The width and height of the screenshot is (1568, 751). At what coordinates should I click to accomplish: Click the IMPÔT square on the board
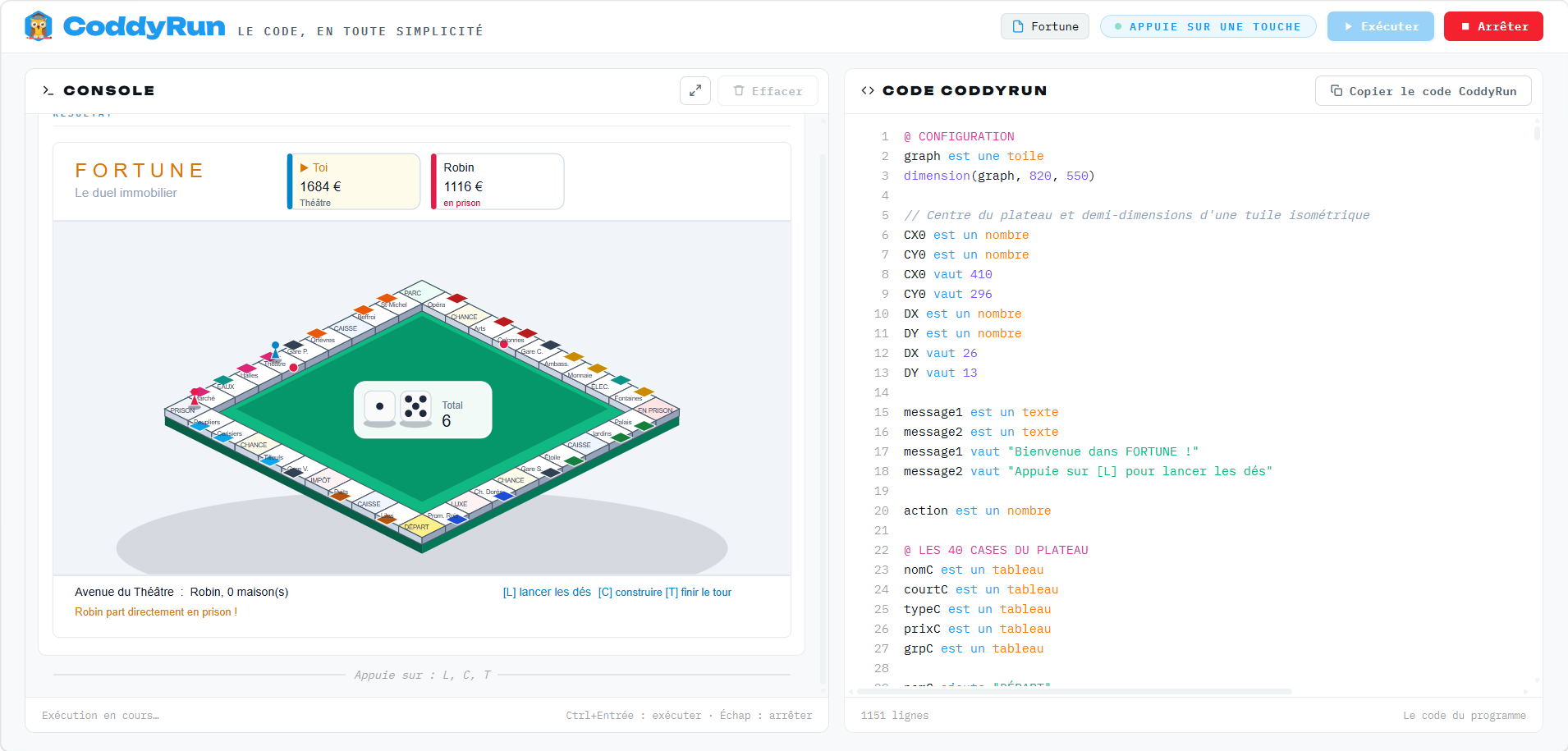coord(328,480)
